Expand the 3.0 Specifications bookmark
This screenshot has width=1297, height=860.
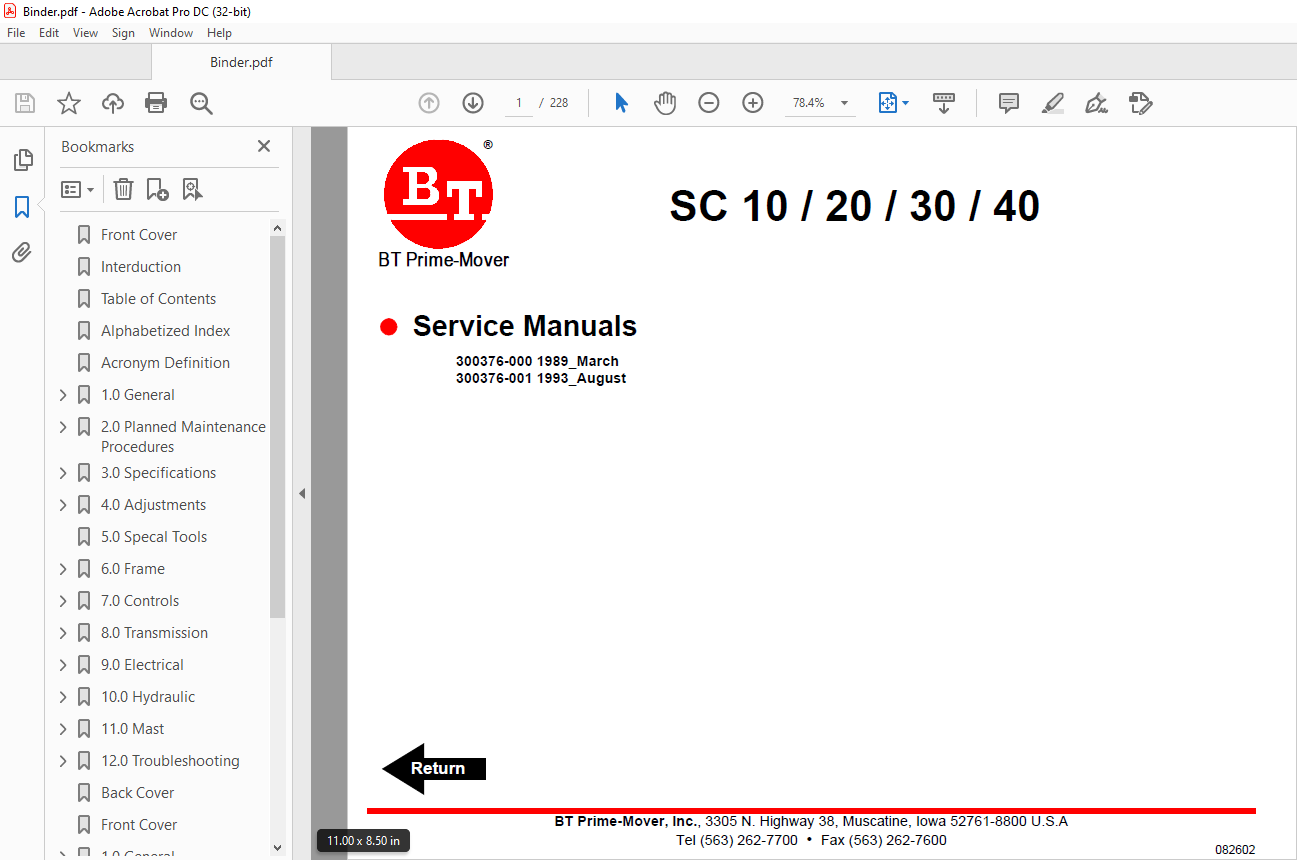point(64,473)
